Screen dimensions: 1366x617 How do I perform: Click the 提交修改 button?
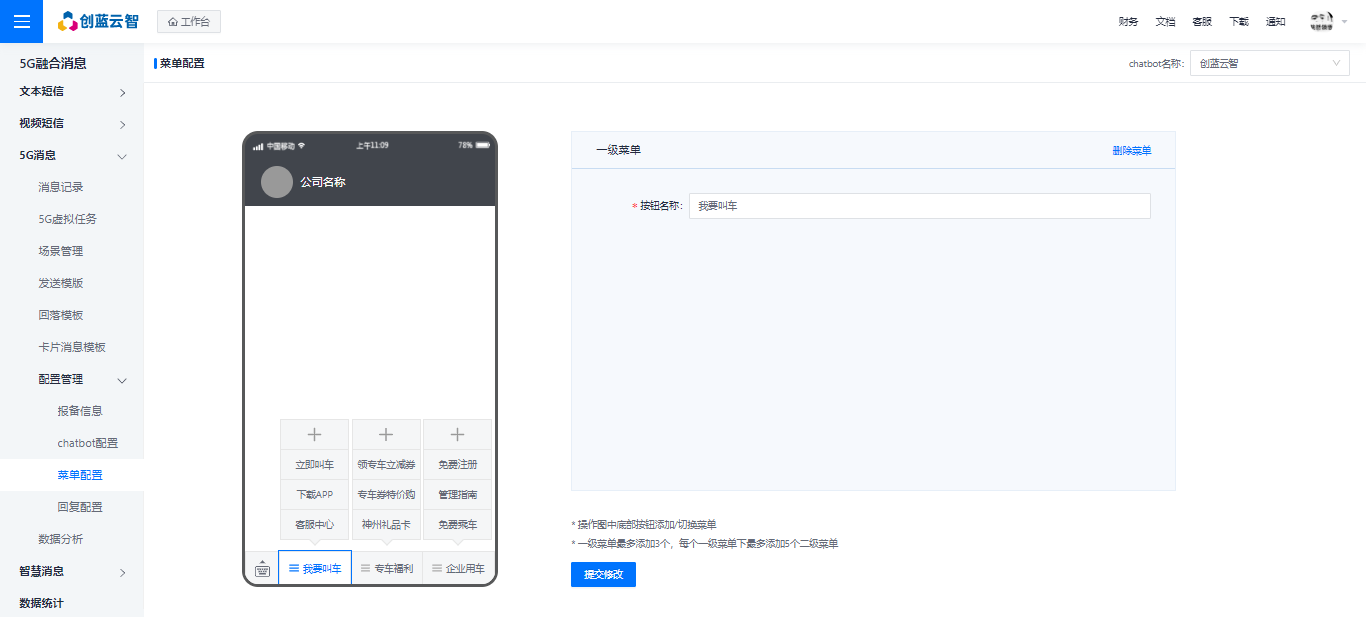pyautogui.click(x=603, y=575)
